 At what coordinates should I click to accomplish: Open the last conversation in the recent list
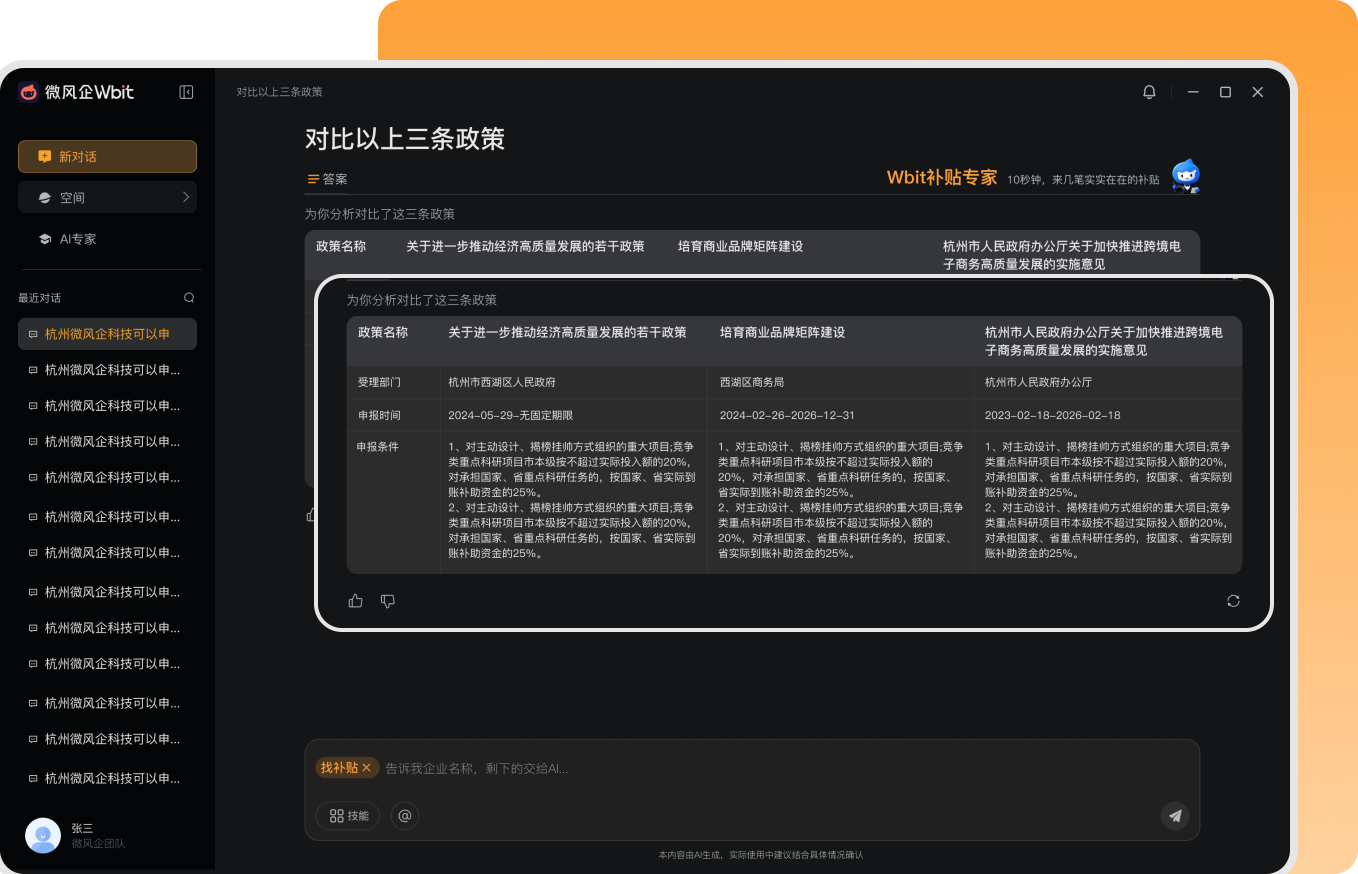pyautogui.click(x=107, y=778)
